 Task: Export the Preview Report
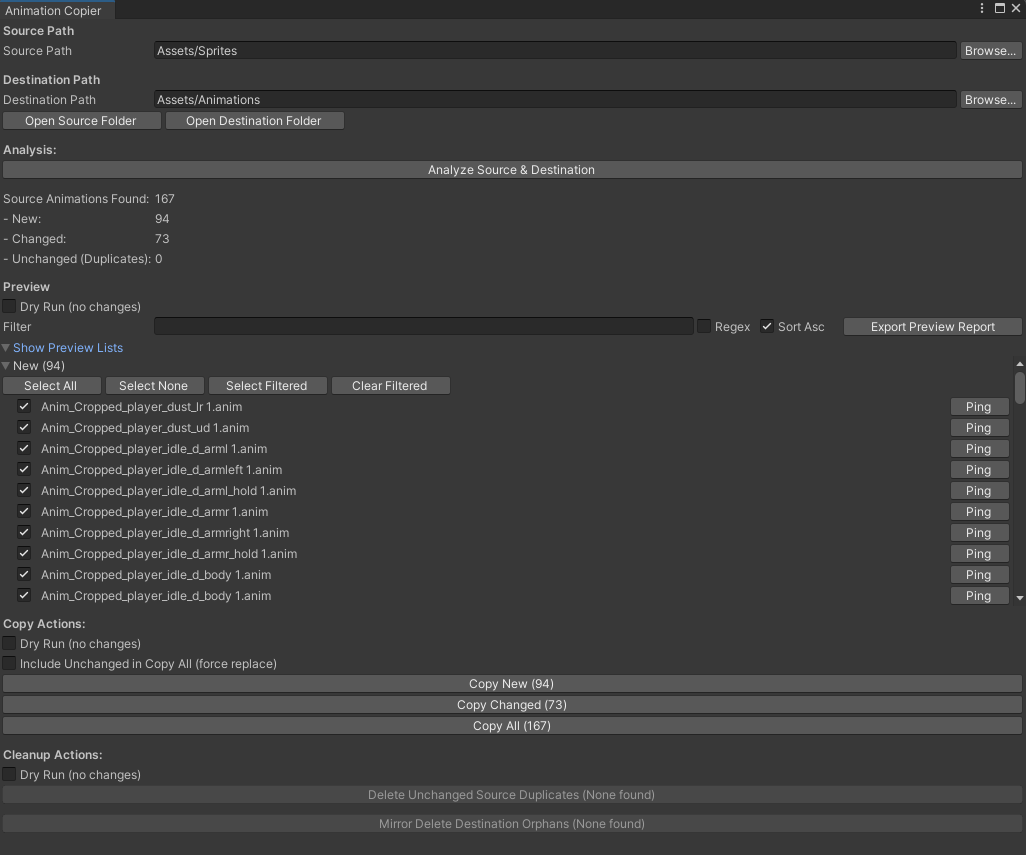(932, 326)
